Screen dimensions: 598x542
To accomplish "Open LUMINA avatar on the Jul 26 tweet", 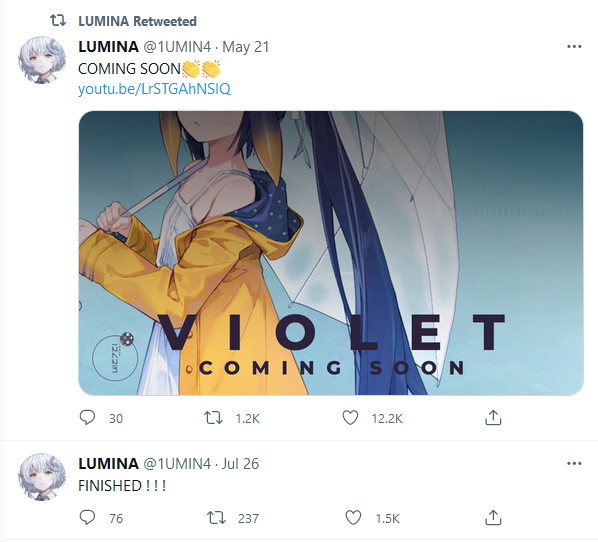I will tap(42, 477).
